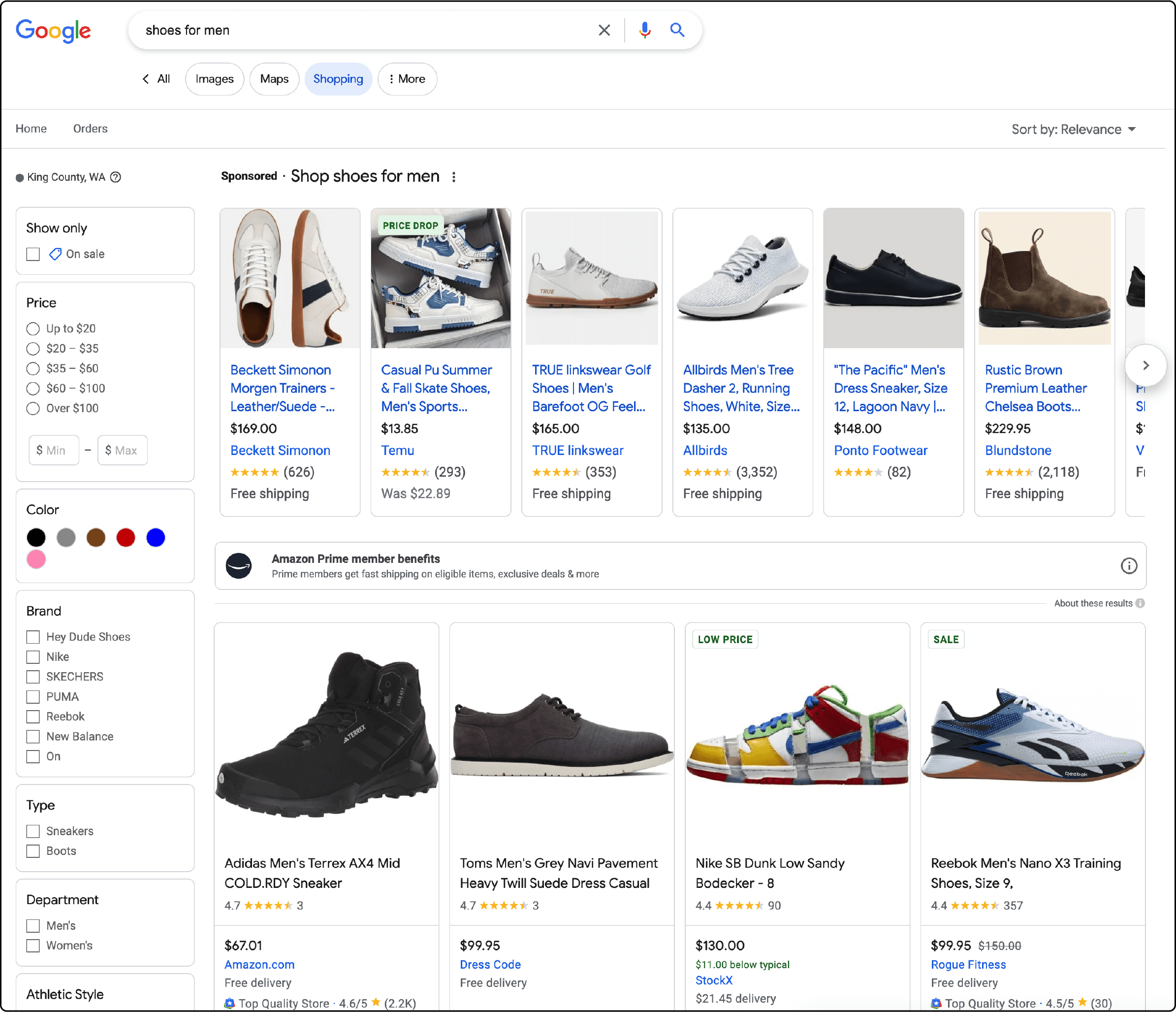Click the Amazon Prime info circle icon
Screen dimensions: 1176x1012
click(1128, 566)
